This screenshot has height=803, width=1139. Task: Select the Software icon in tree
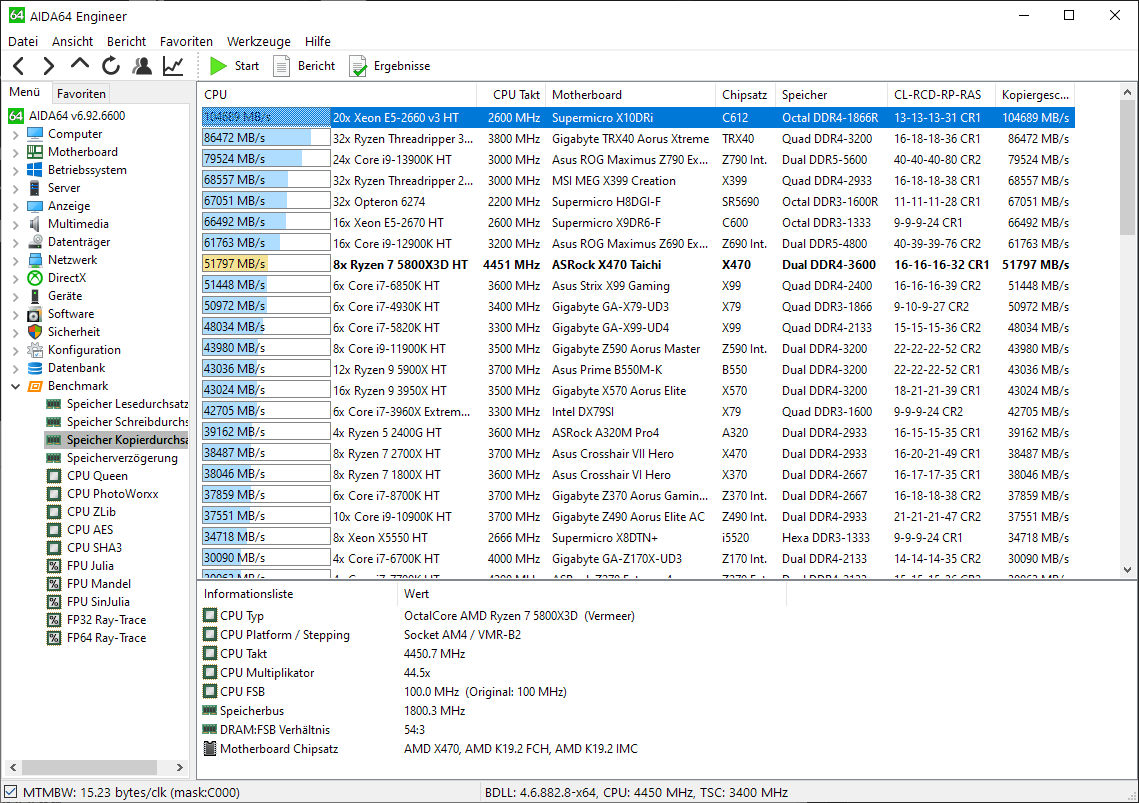pyautogui.click(x=35, y=314)
